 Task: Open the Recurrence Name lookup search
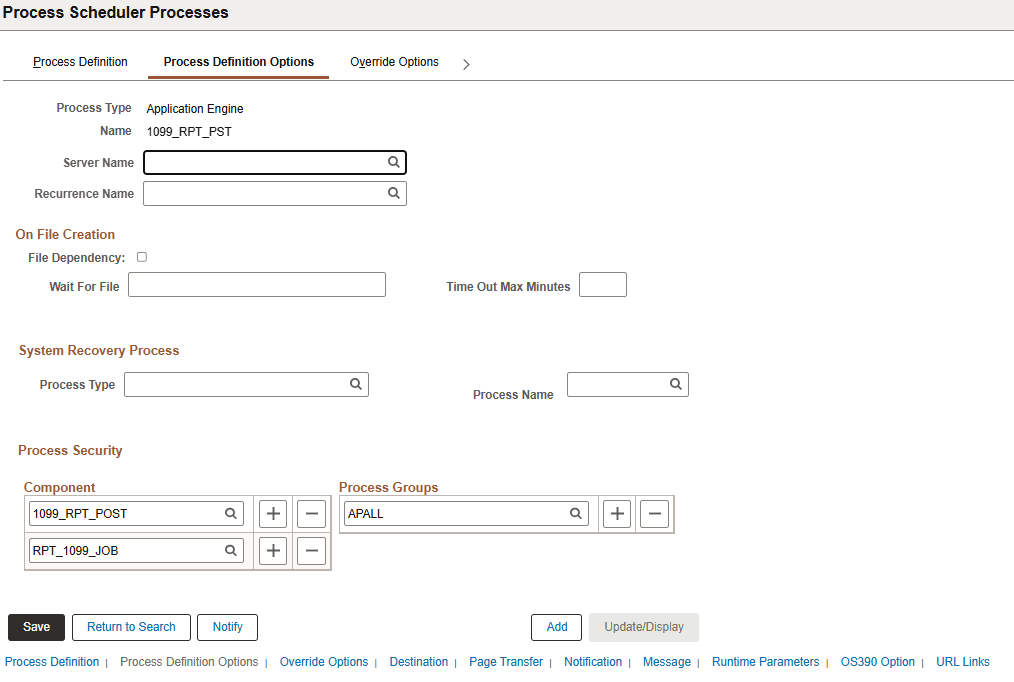[x=394, y=193]
